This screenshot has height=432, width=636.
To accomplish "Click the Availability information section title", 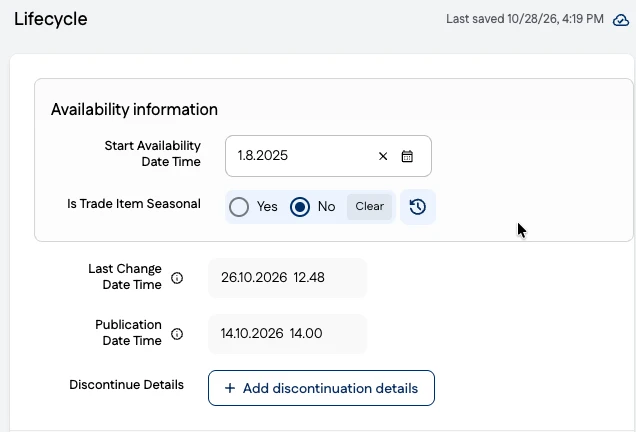I will (134, 110).
